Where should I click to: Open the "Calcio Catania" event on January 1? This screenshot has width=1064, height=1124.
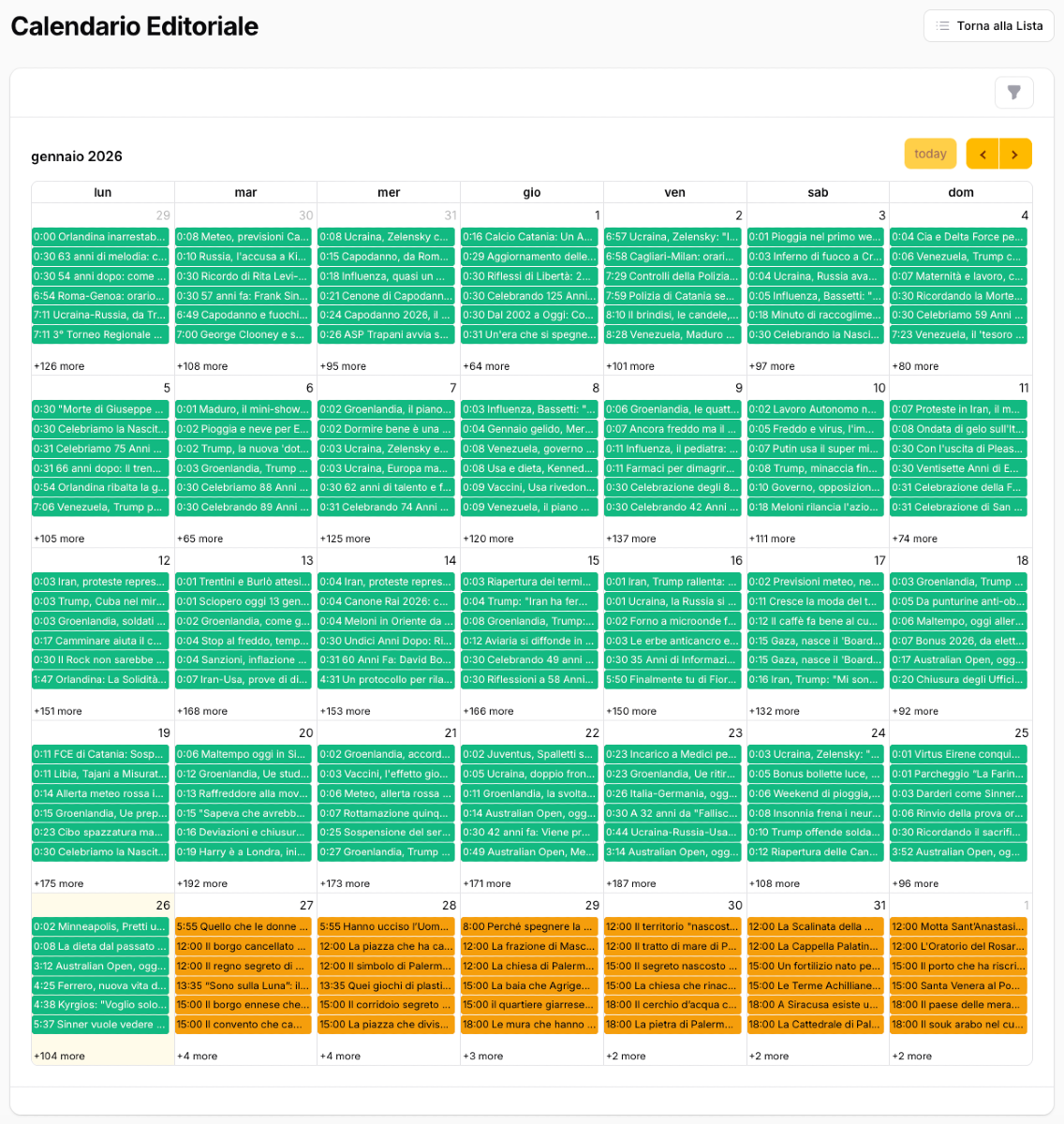[529, 236]
